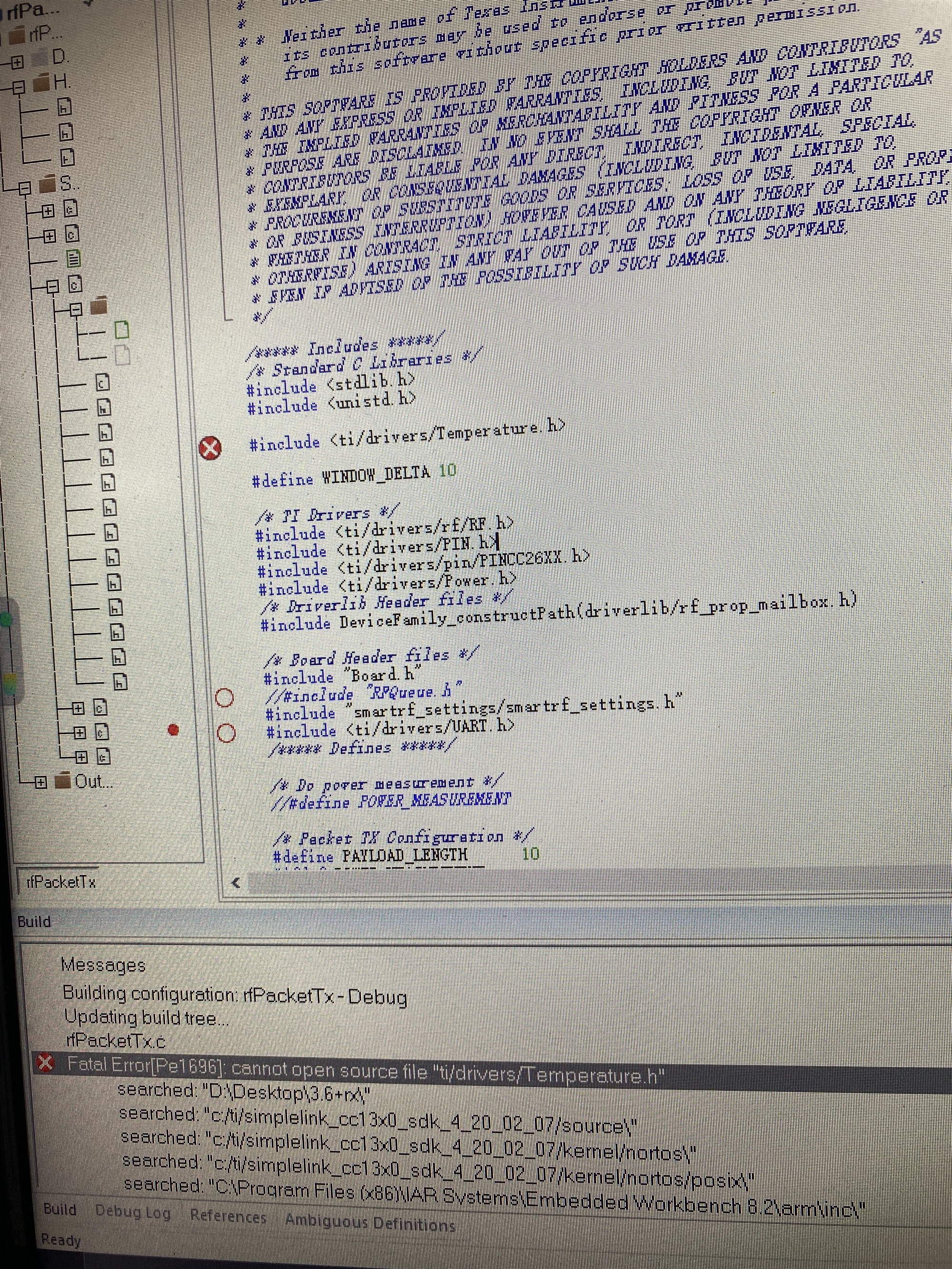952x1269 pixels.
Task: Switch to the Ambiguous Definitions tab
Action: coord(370,1222)
